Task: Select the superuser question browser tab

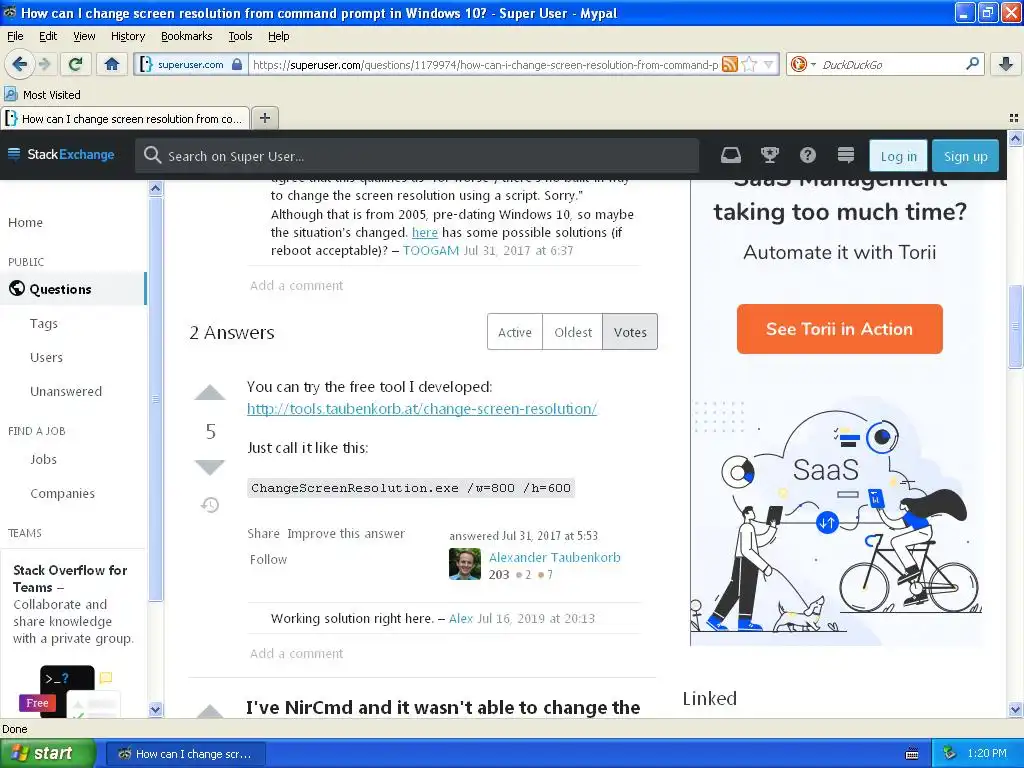Action: click(125, 118)
